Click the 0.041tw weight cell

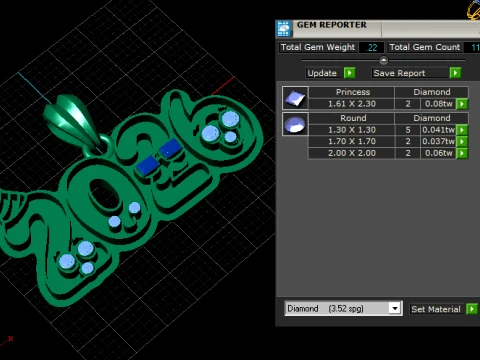point(438,130)
